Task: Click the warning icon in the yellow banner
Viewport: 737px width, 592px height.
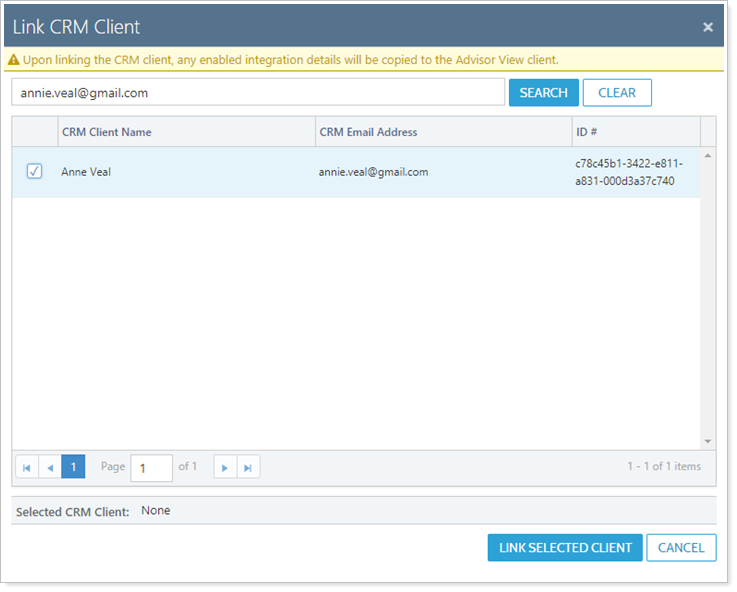Action: [x=14, y=60]
